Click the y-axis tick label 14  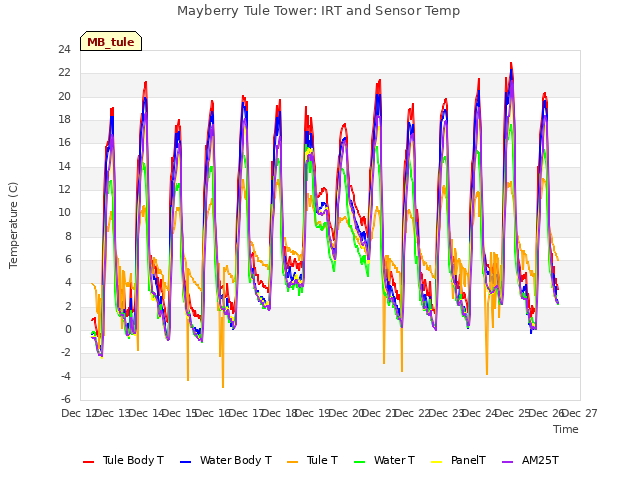coord(64,167)
